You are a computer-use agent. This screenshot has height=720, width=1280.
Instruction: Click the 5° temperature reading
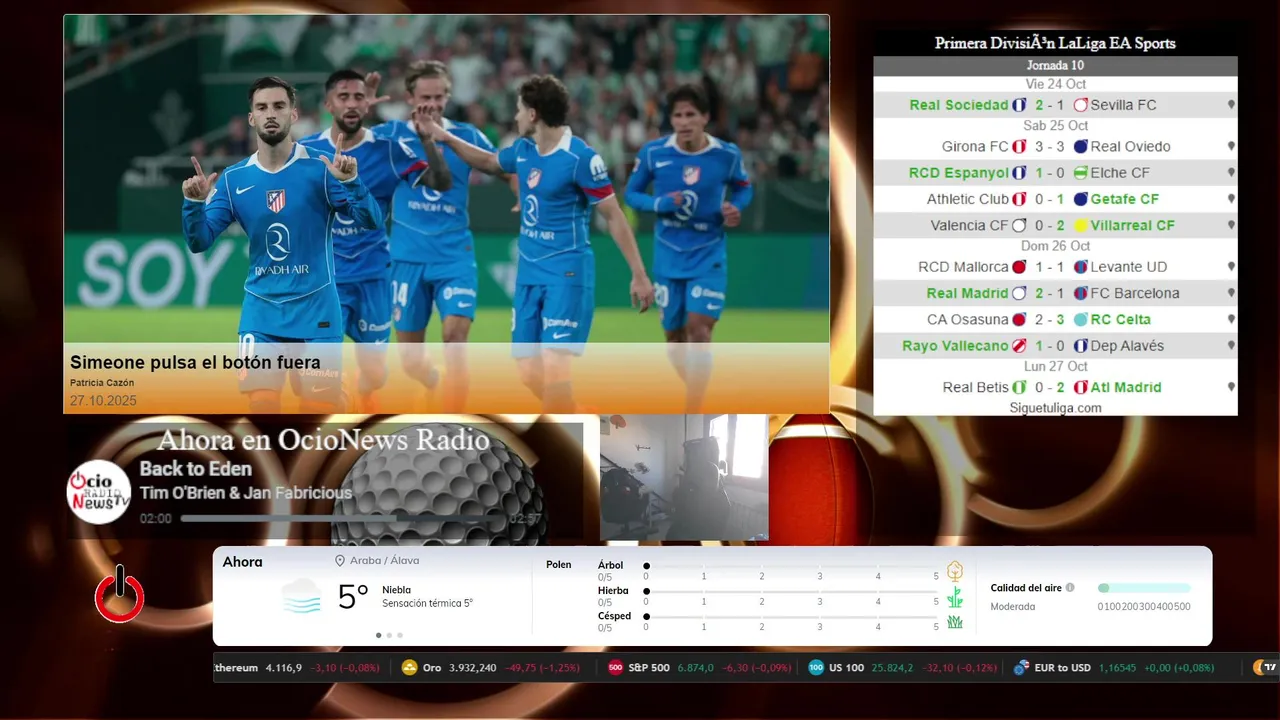point(353,597)
